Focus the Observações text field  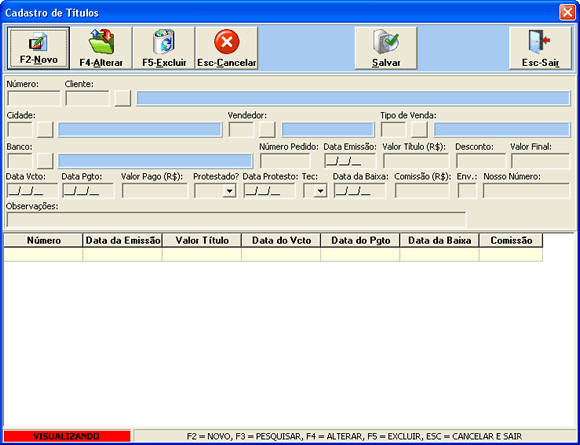click(237, 220)
